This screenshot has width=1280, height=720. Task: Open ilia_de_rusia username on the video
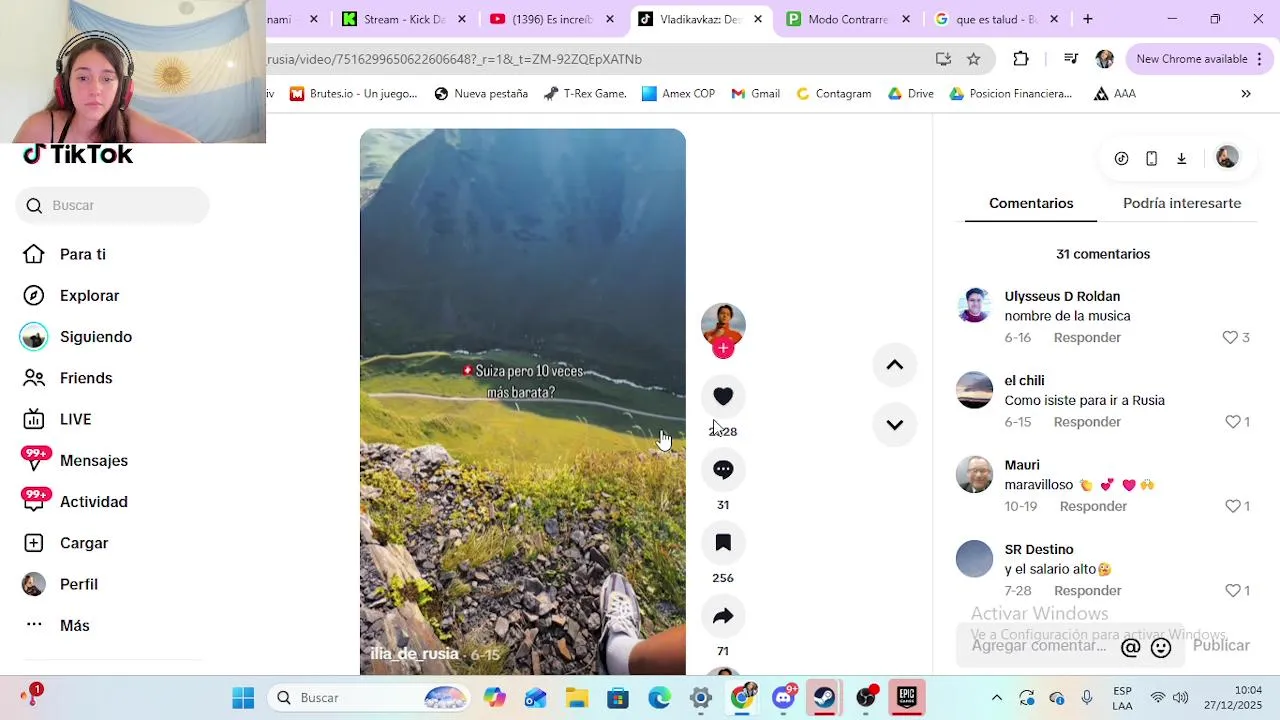click(414, 654)
